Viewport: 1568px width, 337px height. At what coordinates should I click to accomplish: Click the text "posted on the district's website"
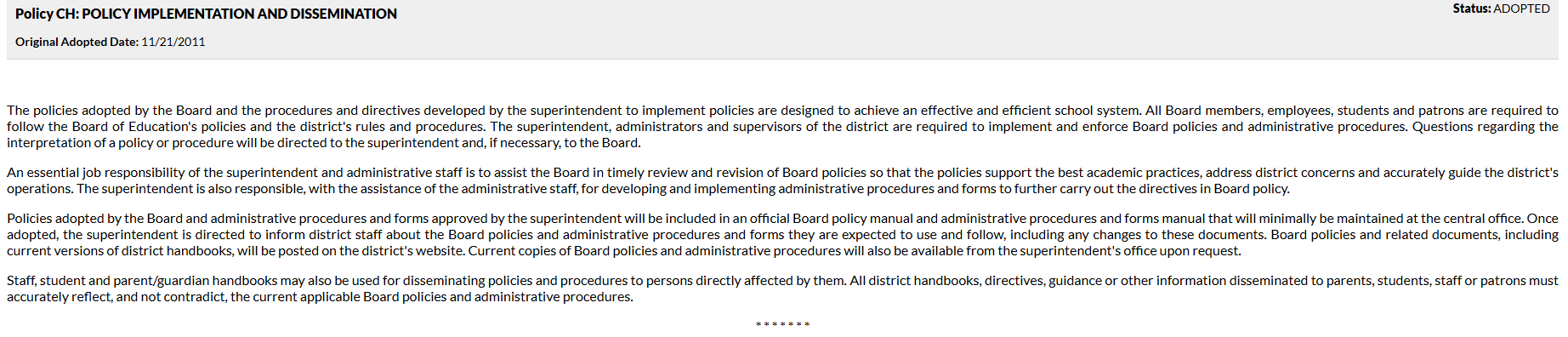coord(366,251)
